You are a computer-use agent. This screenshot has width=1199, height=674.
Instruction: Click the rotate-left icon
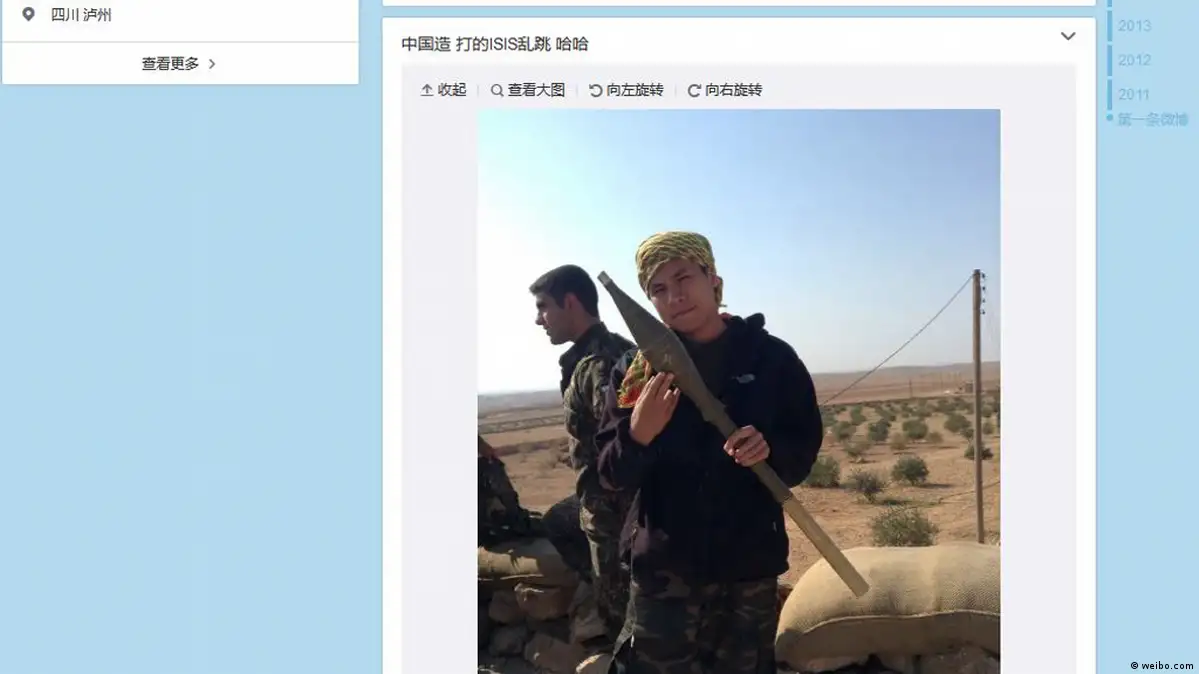pos(596,90)
